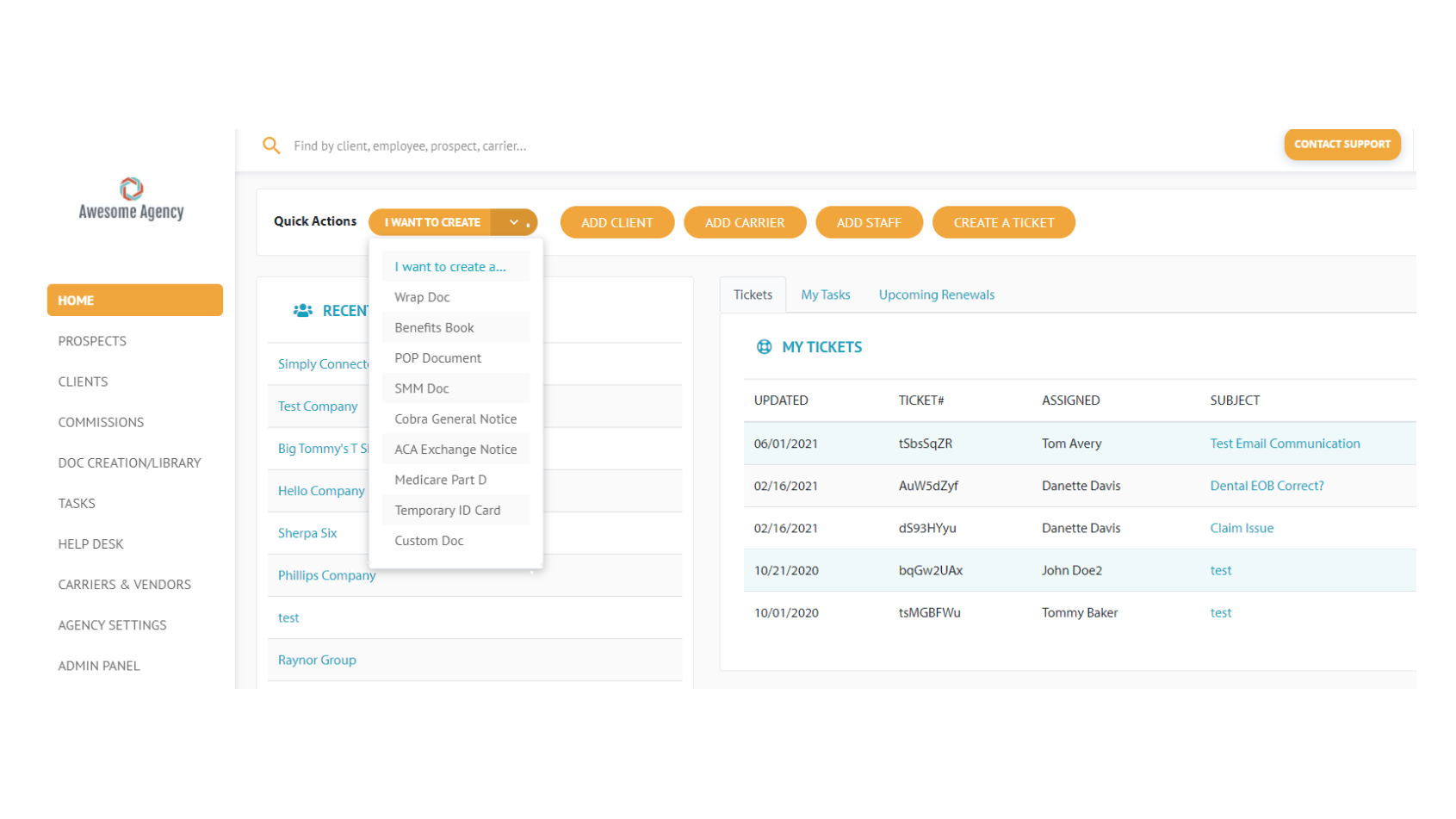
Task: Choose Wrap Doc from the dropdown
Action: coord(422,297)
